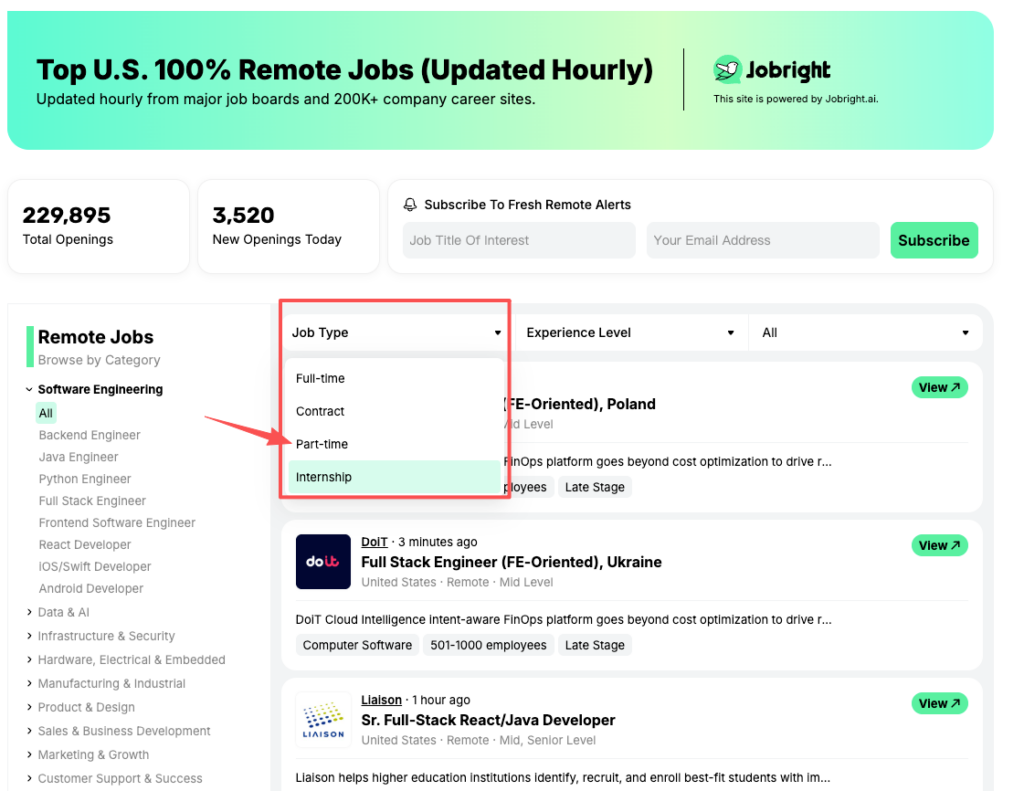Click the Job Title Of Interest field
This screenshot has width=1024, height=791.
[518, 240]
